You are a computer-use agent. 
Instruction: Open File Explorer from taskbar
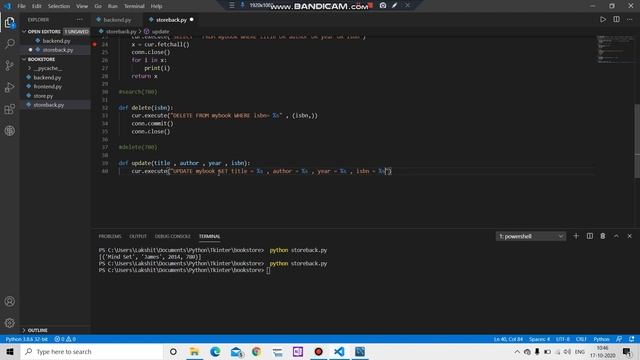click(194, 351)
